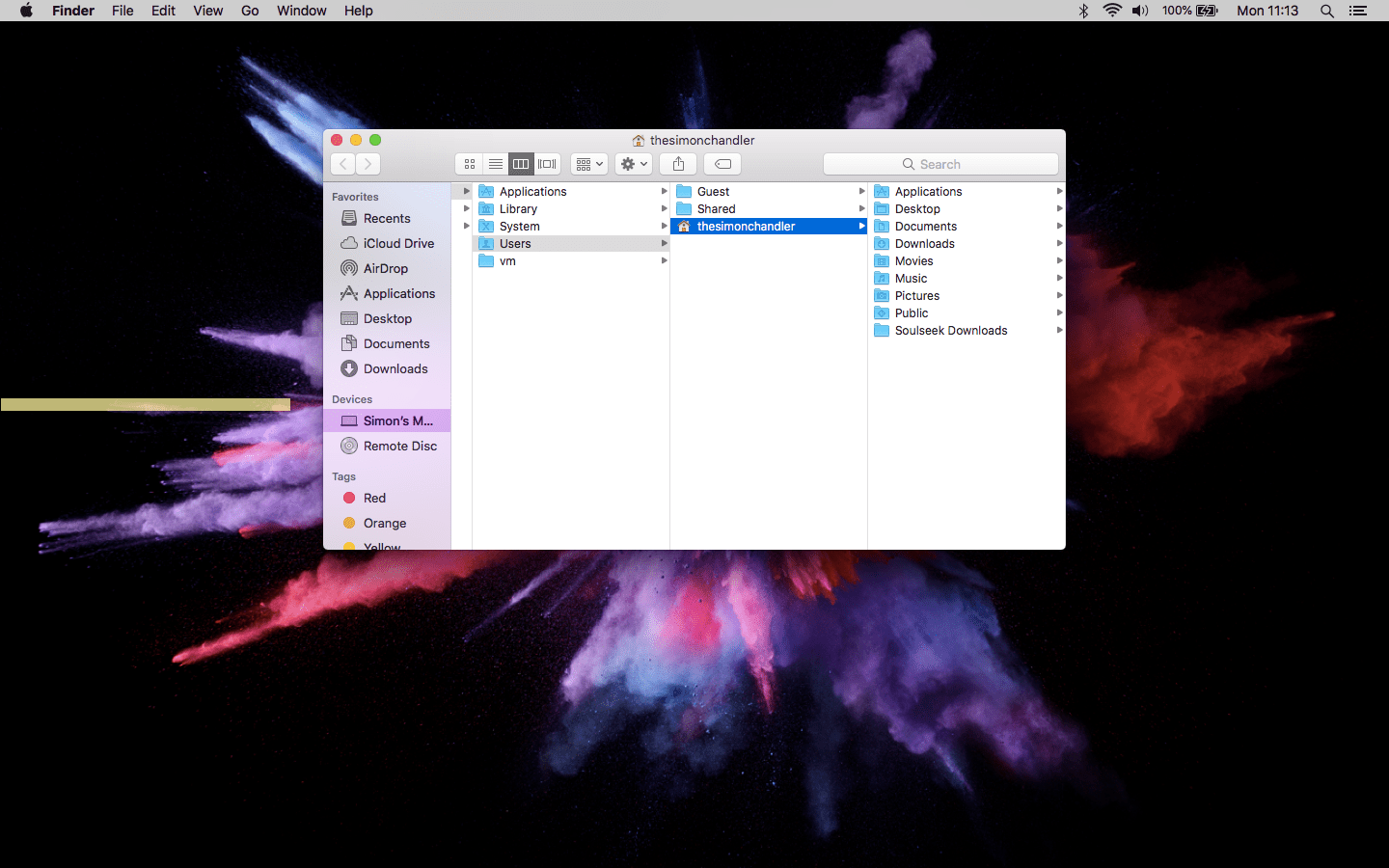Open the arrange-by grouping dropdown
This screenshot has width=1389, height=868.
coord(588,164)
